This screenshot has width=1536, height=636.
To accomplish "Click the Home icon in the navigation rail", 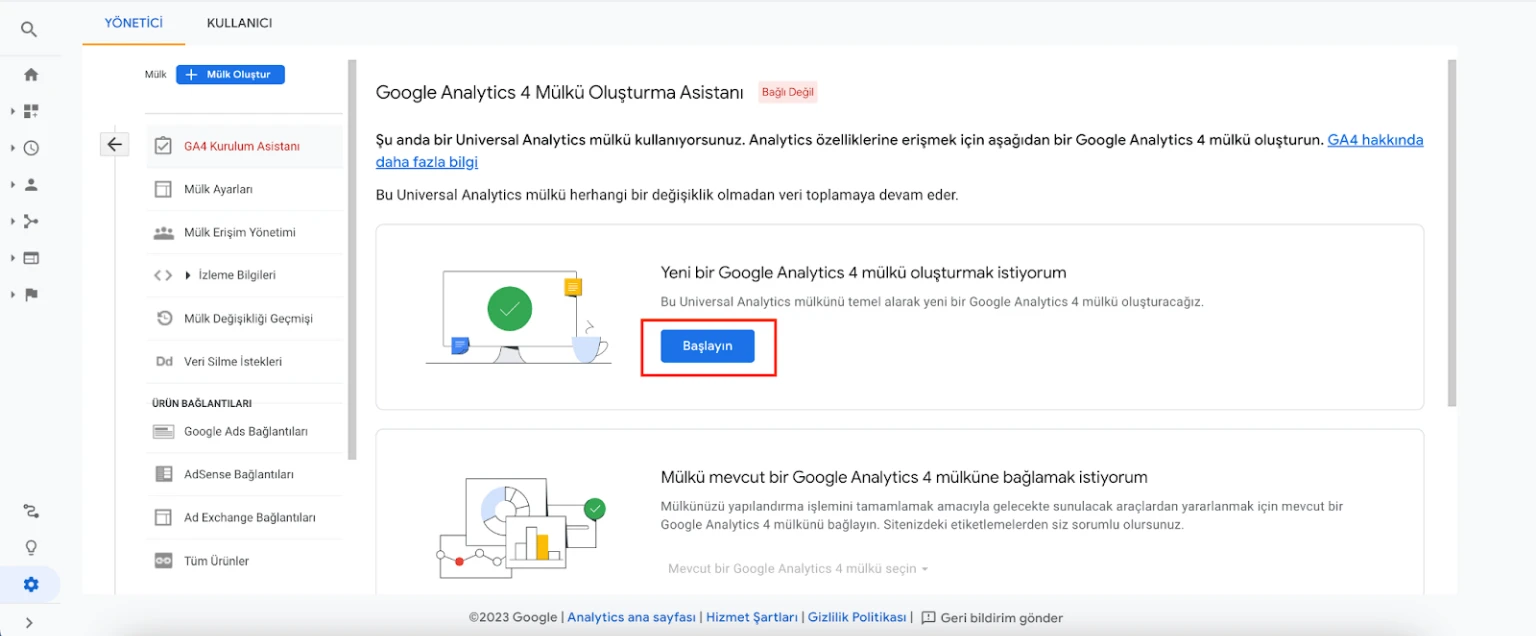I will (30, 74).
